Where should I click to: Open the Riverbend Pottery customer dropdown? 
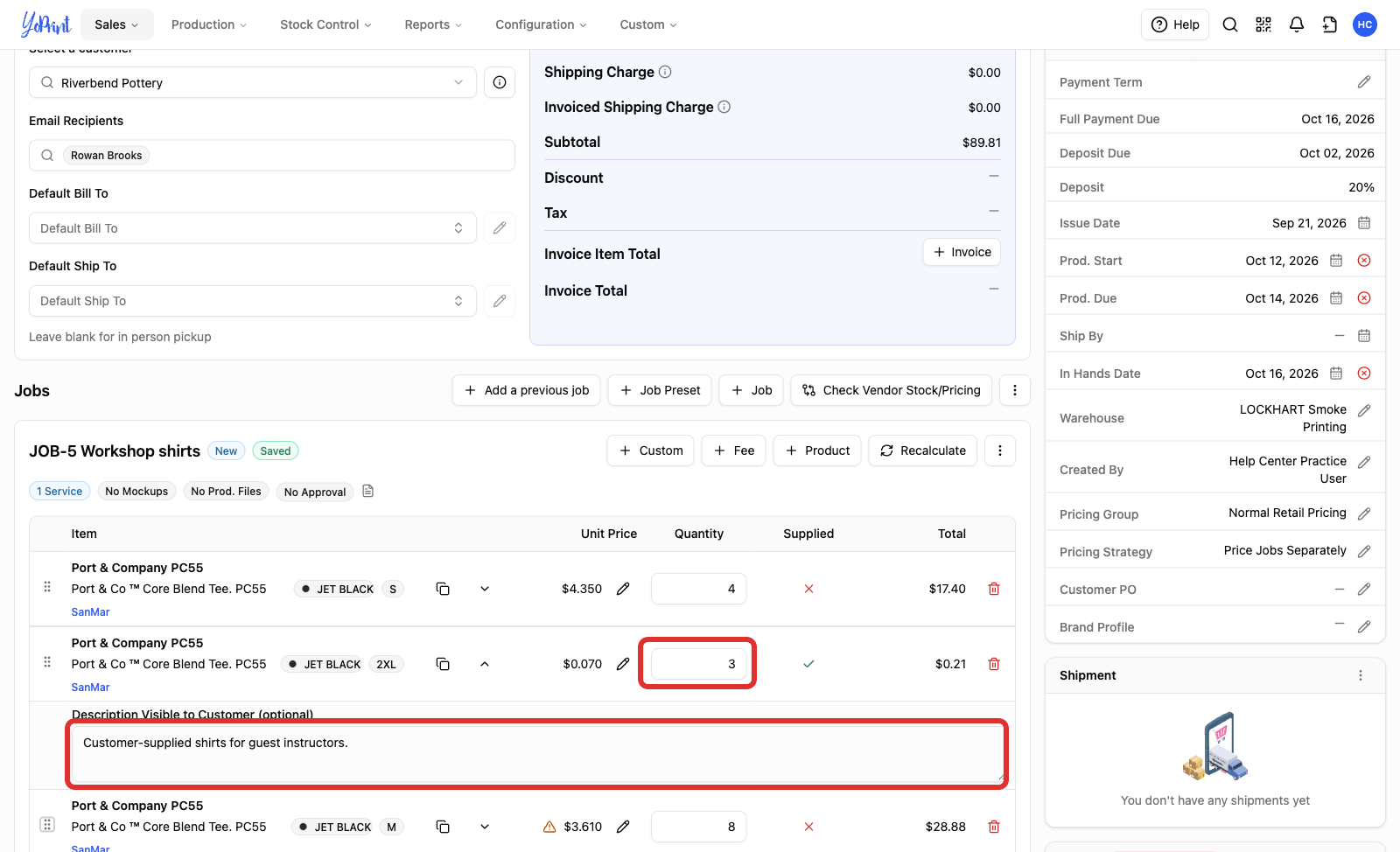[x=253, y=82]
